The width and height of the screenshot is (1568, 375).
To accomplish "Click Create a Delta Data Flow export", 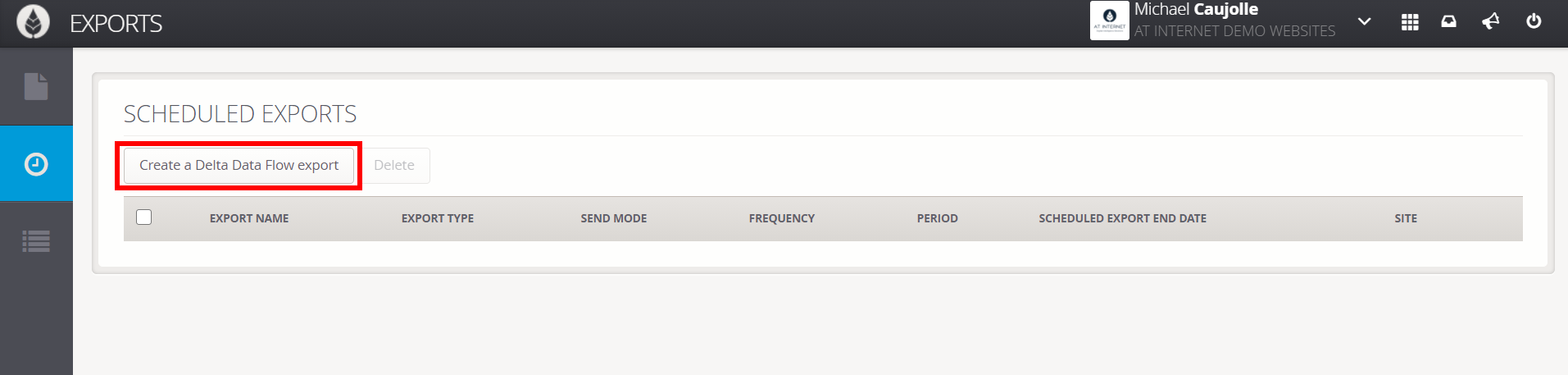I will click(239, 165).
